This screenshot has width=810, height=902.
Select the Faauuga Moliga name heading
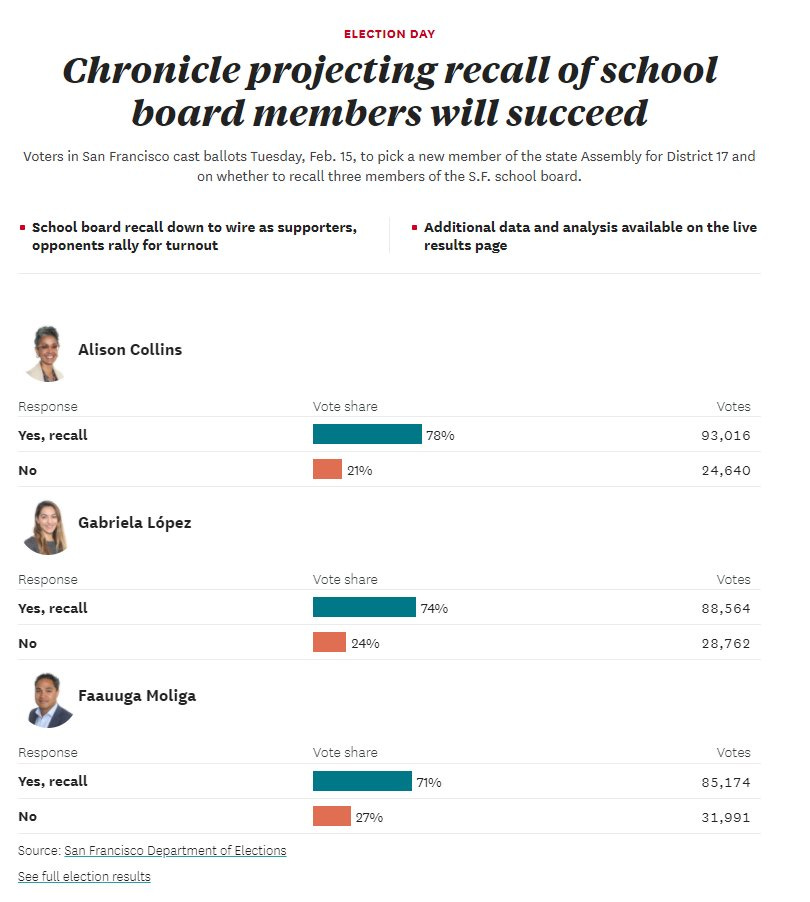pyautogui.click(x=137, y=696)
